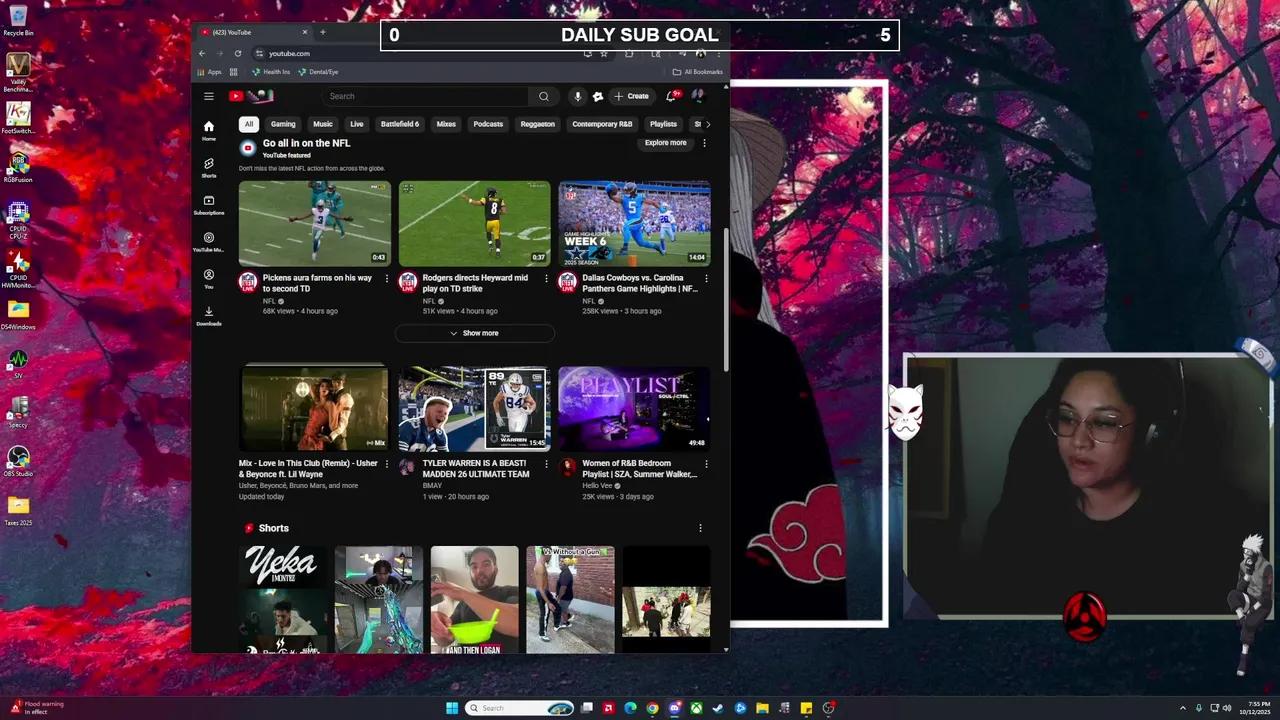Open YouTube Music in the sidebar
Screen dimensions: 1280x720
(x=208, y=242)
